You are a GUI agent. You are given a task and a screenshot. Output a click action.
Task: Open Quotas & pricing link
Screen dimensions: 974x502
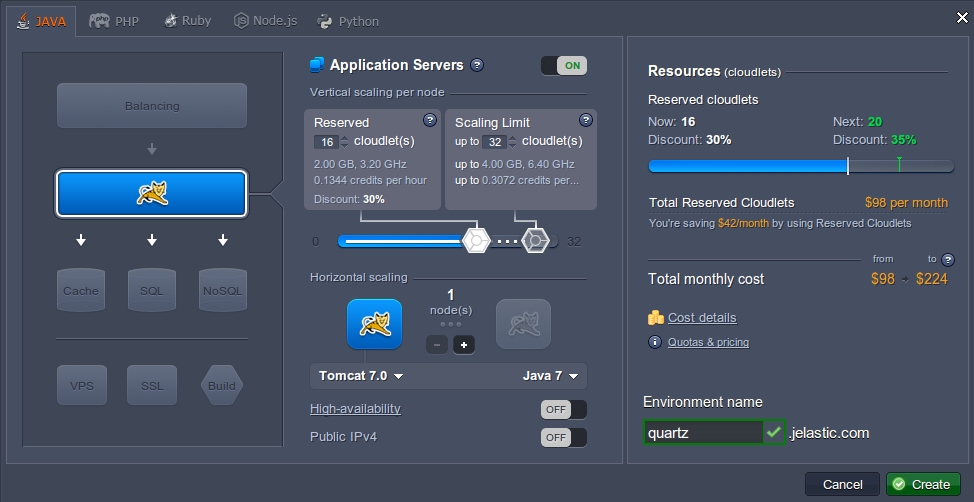coord(708,342)
